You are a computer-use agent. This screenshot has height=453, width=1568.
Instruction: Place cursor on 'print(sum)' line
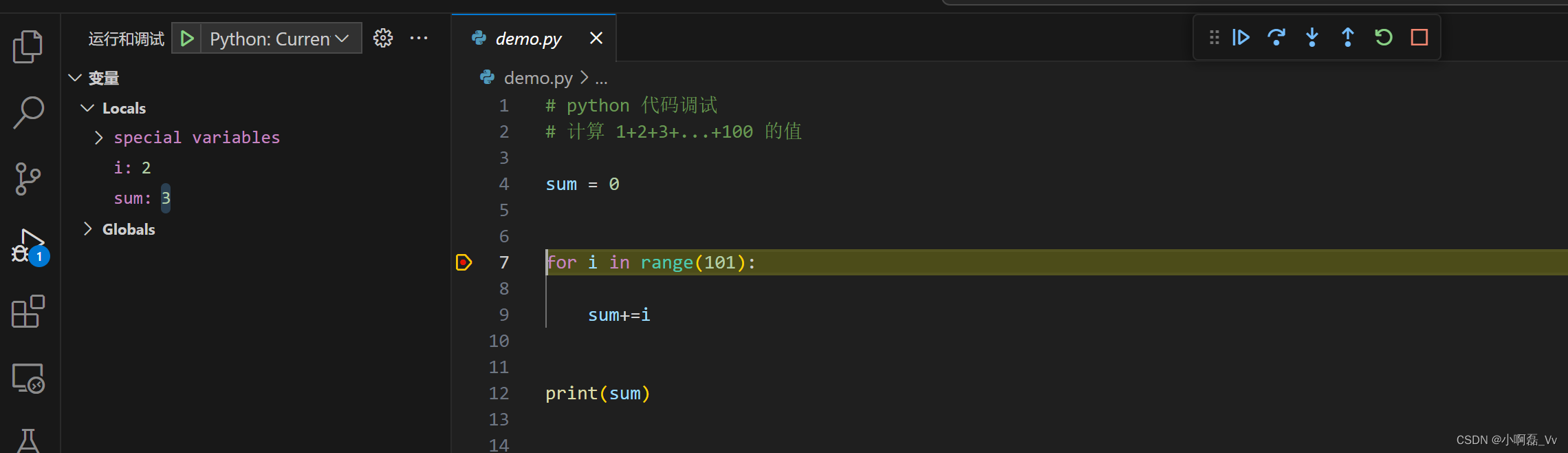pos(598,393)
